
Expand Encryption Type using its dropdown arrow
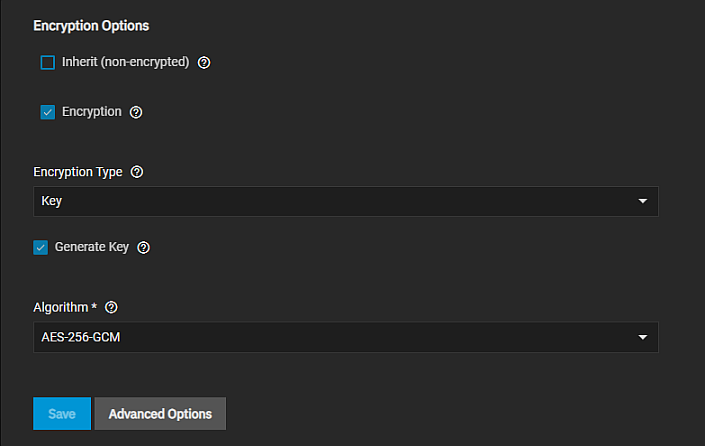click(643, 201)
